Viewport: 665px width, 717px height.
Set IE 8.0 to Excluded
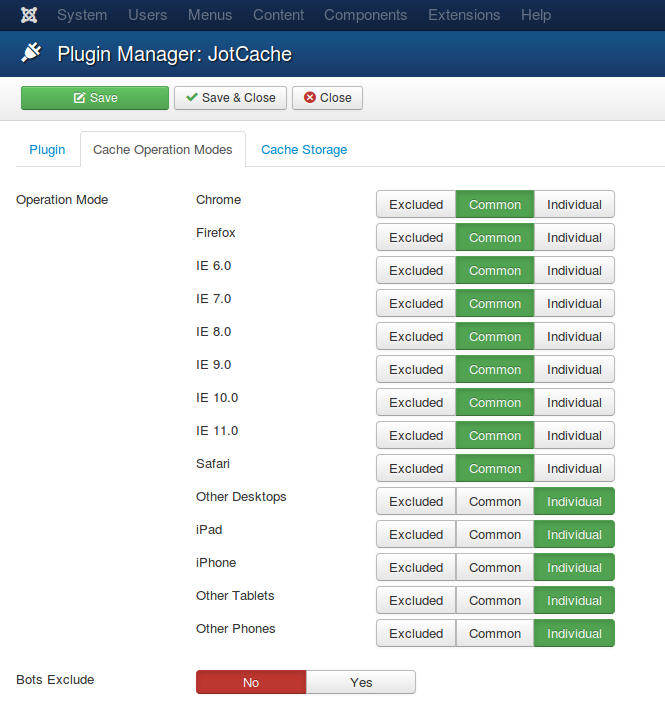pos(416,336)
